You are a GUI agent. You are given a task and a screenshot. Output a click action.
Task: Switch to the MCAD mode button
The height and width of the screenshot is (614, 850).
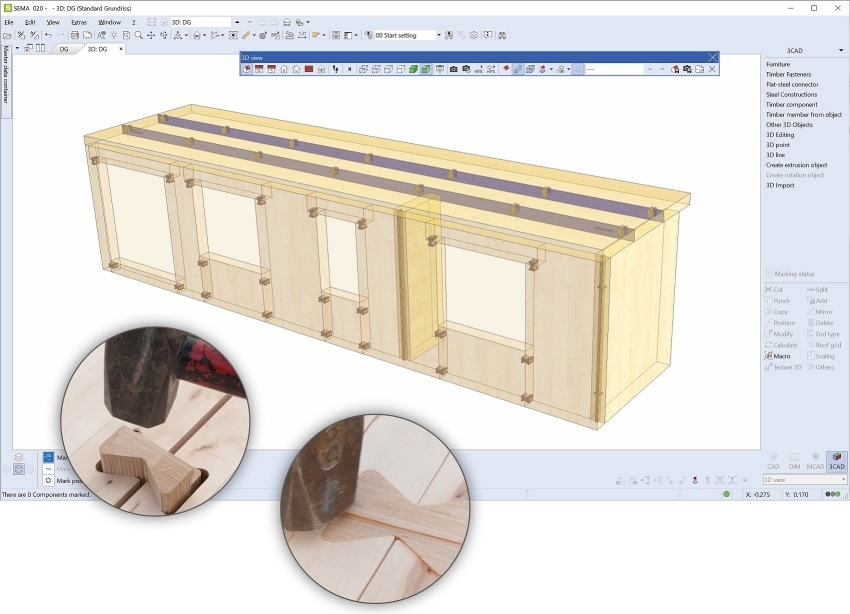(815, 461)
